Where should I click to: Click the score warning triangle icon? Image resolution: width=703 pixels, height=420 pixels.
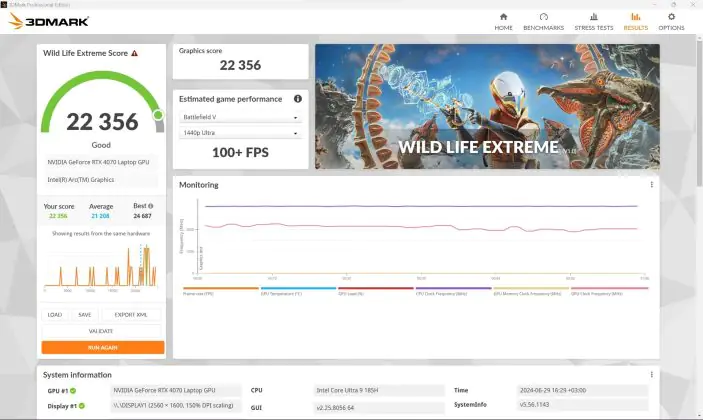coord(135,53)
